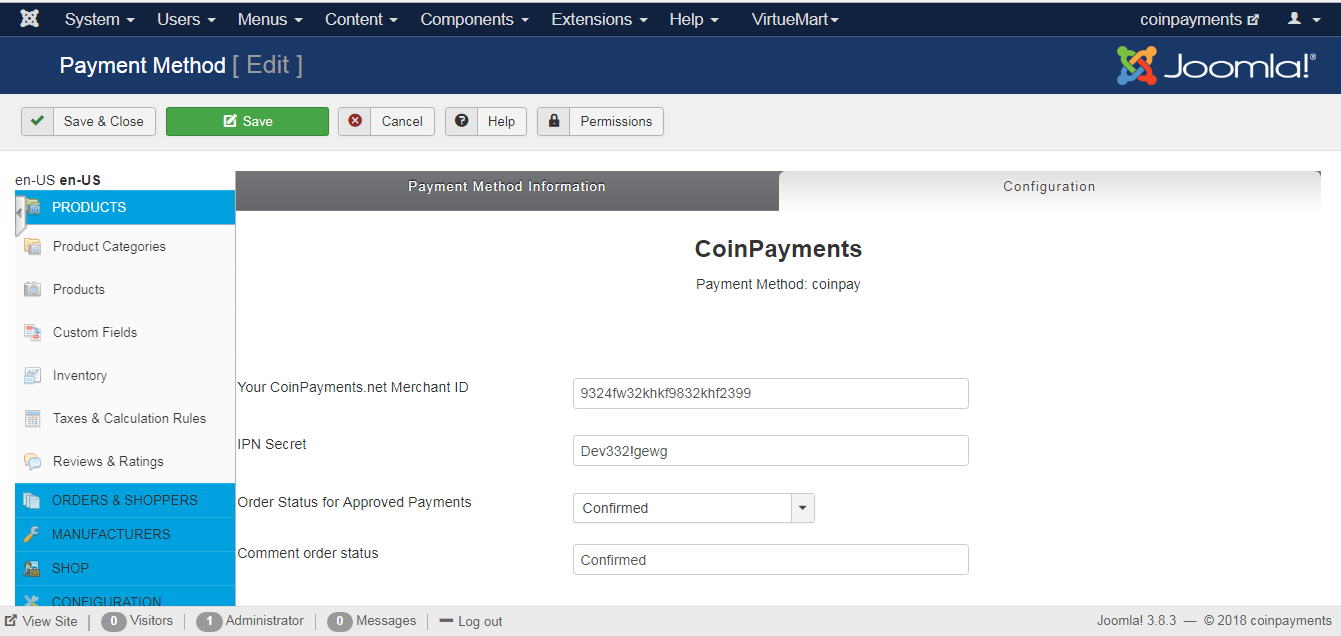Expand the ORDERS & SHOPPERS section

point(125,500)
